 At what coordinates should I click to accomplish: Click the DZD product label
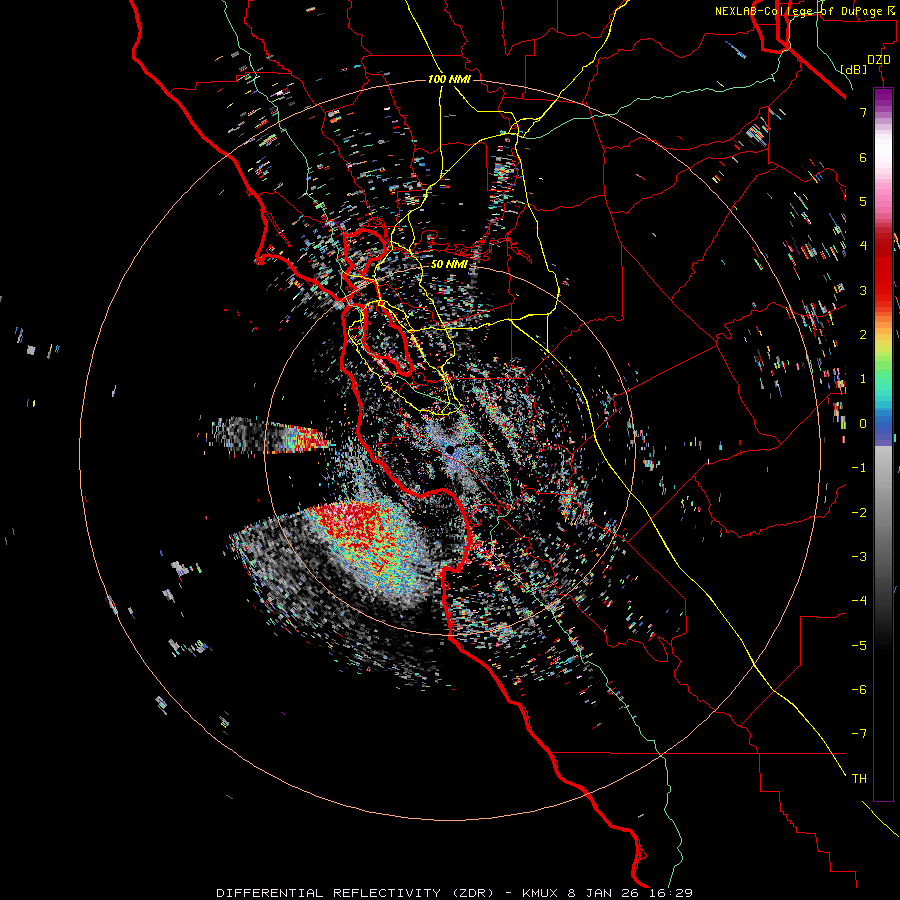(x=879, y=60)
